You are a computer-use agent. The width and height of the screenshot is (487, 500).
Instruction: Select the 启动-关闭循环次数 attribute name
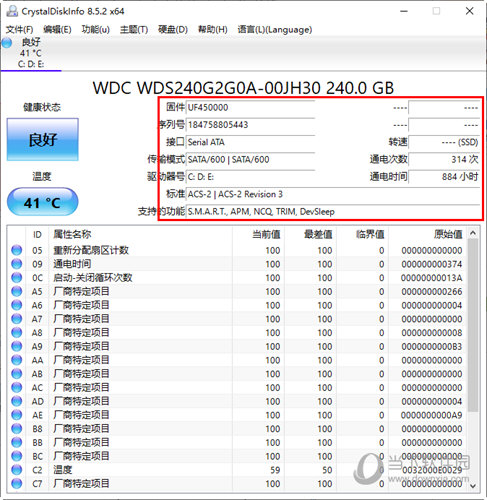pos(93,278)
